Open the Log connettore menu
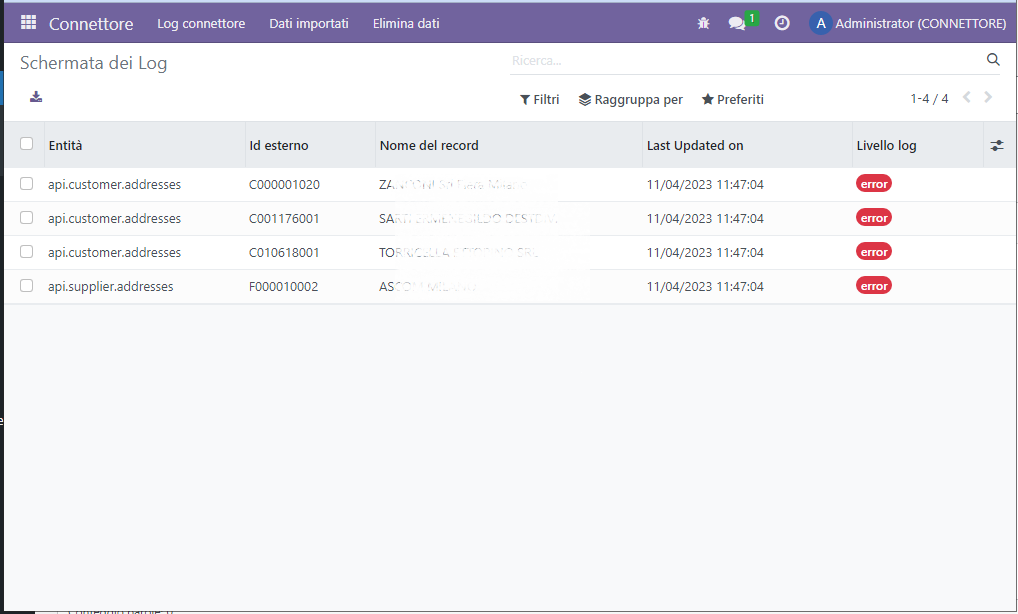The image size is (1018, 614). 201,23
